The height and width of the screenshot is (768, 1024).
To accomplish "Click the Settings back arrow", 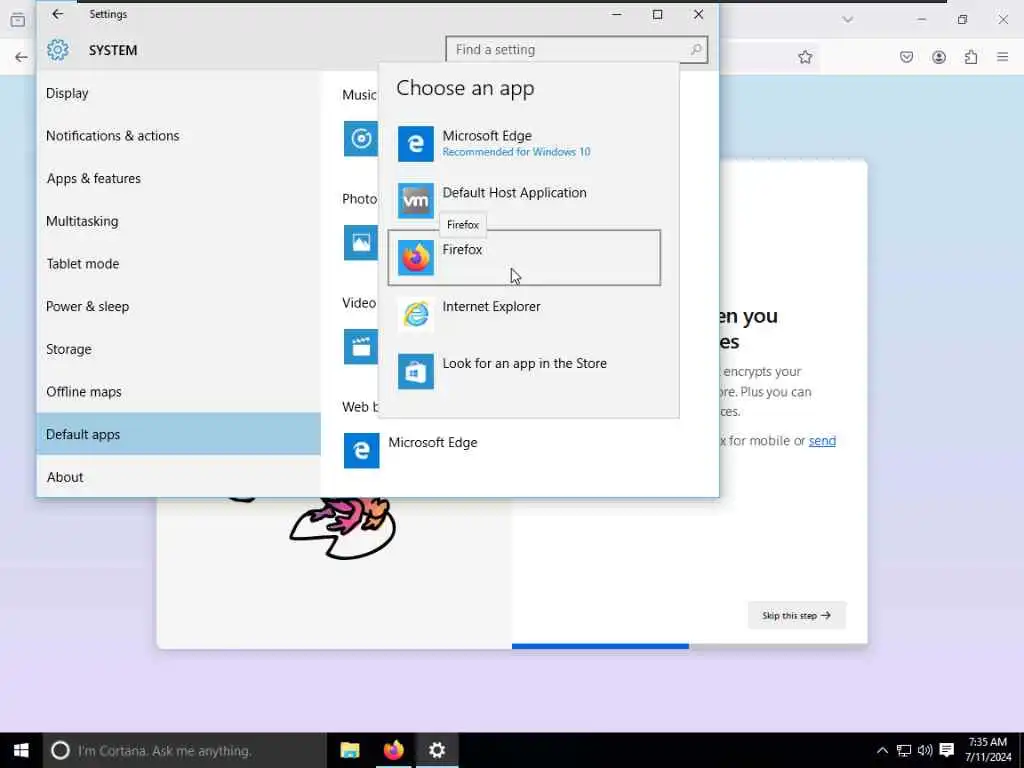I will [57, 14].
